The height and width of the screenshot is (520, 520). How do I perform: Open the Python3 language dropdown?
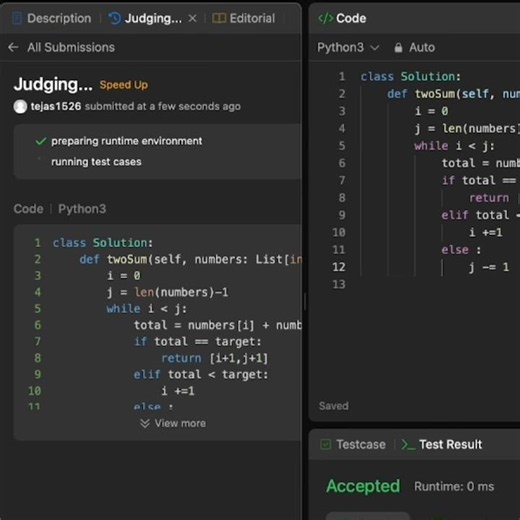[x=348, y=48]
